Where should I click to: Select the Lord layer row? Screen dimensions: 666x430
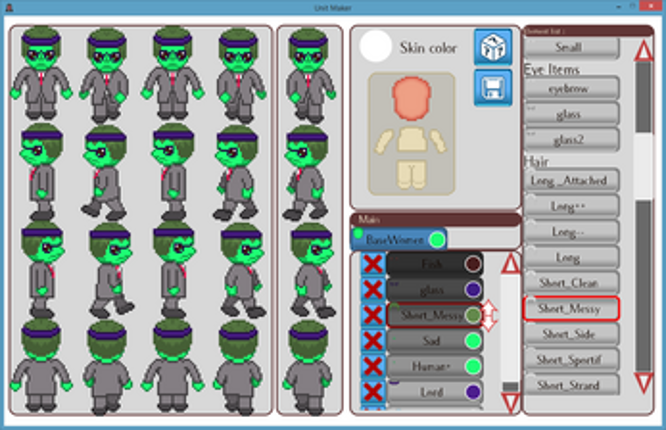(434, 392)
